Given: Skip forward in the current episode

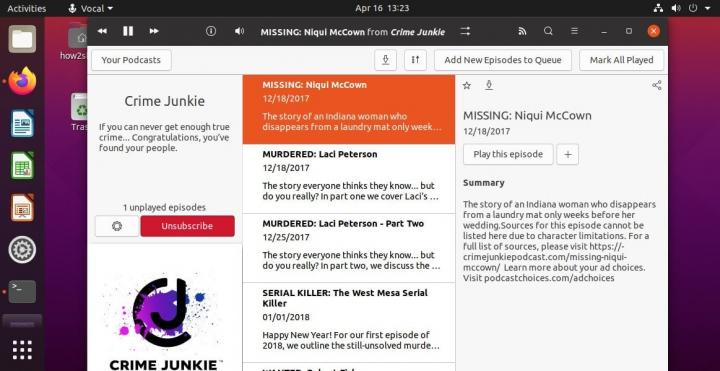Looking at the screenshot, I should 154,31.
